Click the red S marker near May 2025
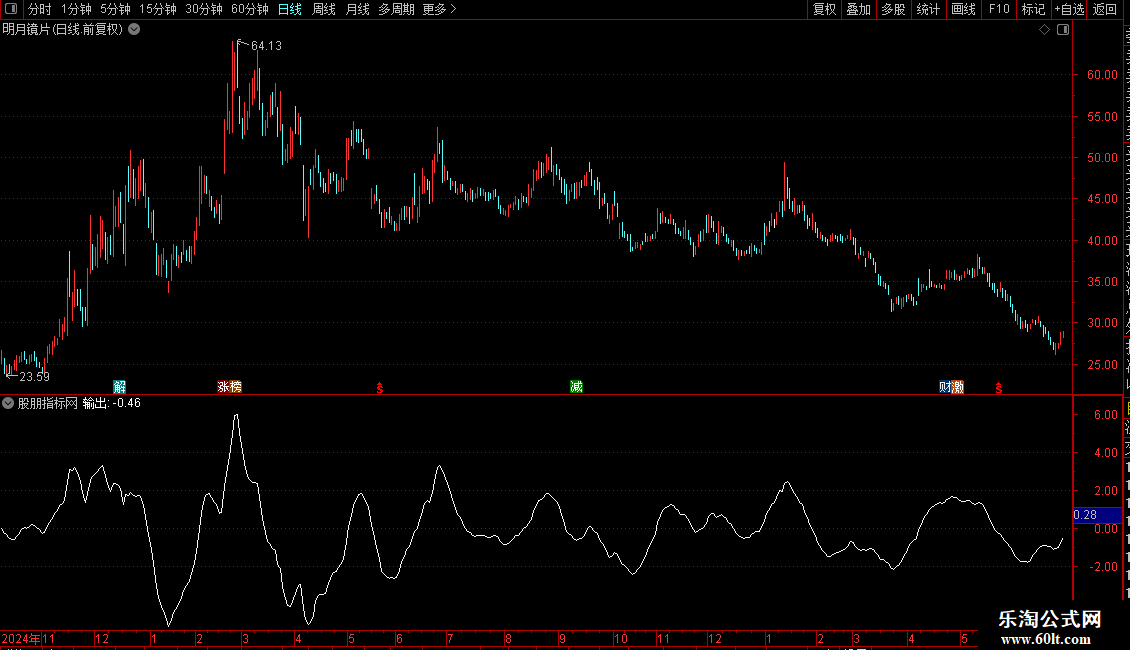This screenshot has width=1130, height=650. (x=999, y=388)
